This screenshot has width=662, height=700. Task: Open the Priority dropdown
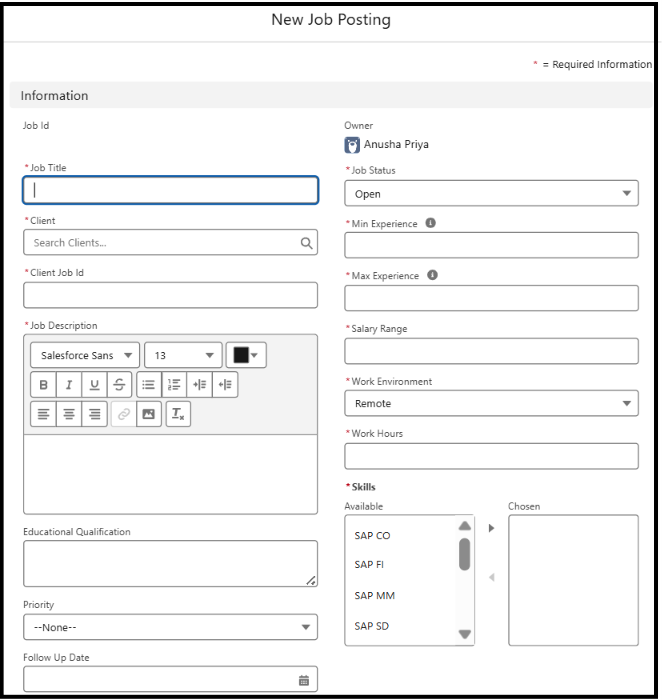coord(171,627)
